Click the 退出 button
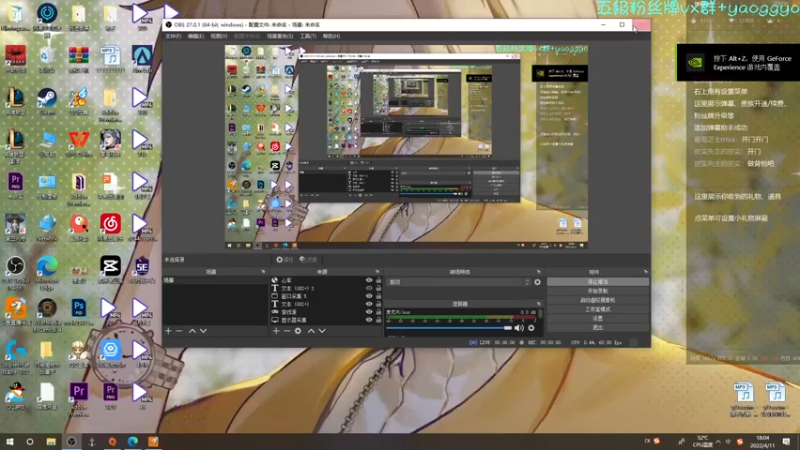 [598, 328]
